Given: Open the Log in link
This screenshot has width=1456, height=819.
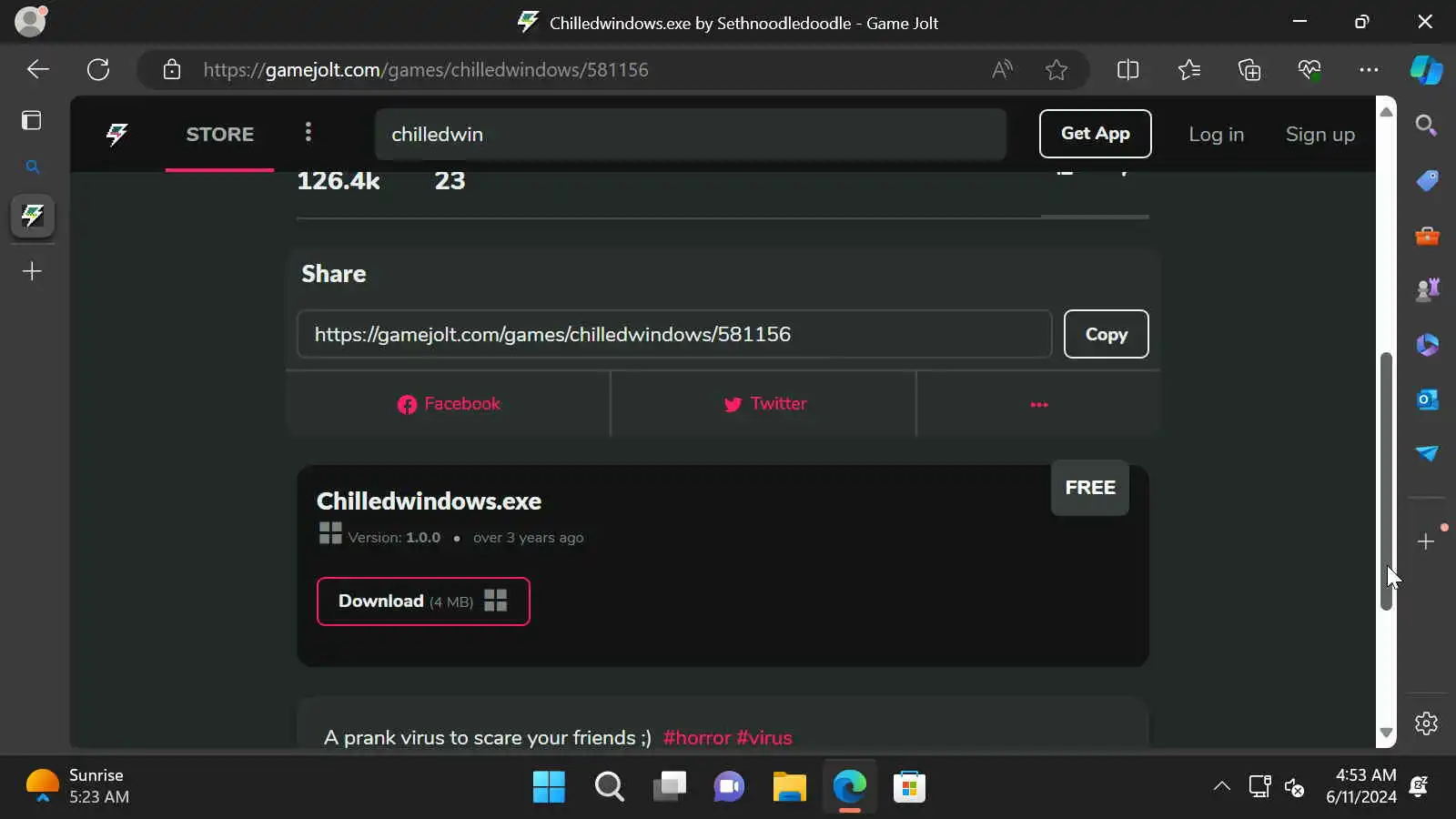Looking at the screenshot, I should click(x=1216, y=135).
